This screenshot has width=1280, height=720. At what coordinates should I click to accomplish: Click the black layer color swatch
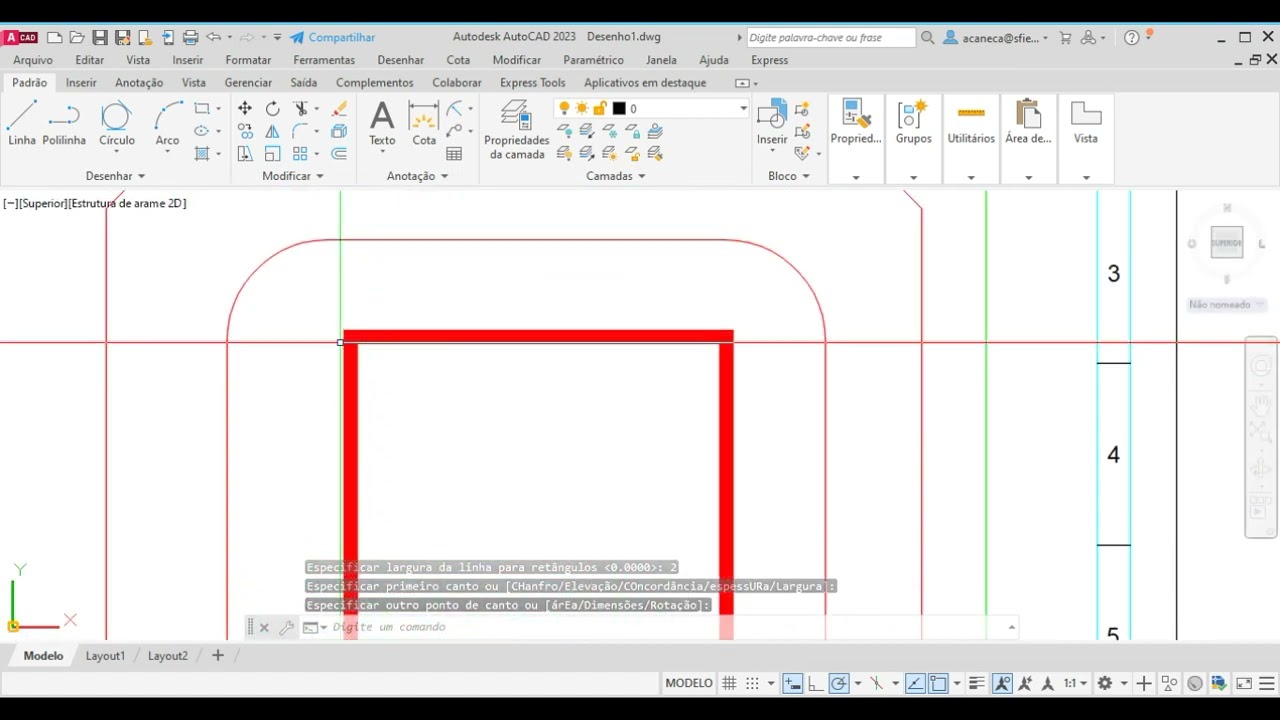point(619,108)
